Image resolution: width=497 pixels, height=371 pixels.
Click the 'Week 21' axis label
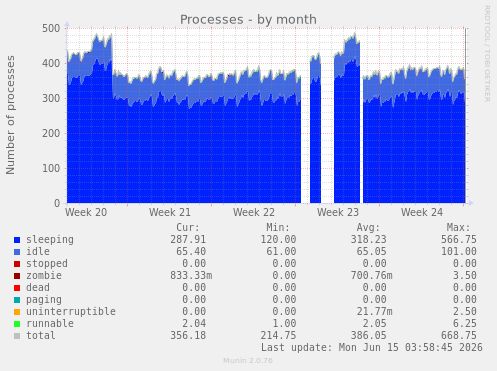pos(170,212)
